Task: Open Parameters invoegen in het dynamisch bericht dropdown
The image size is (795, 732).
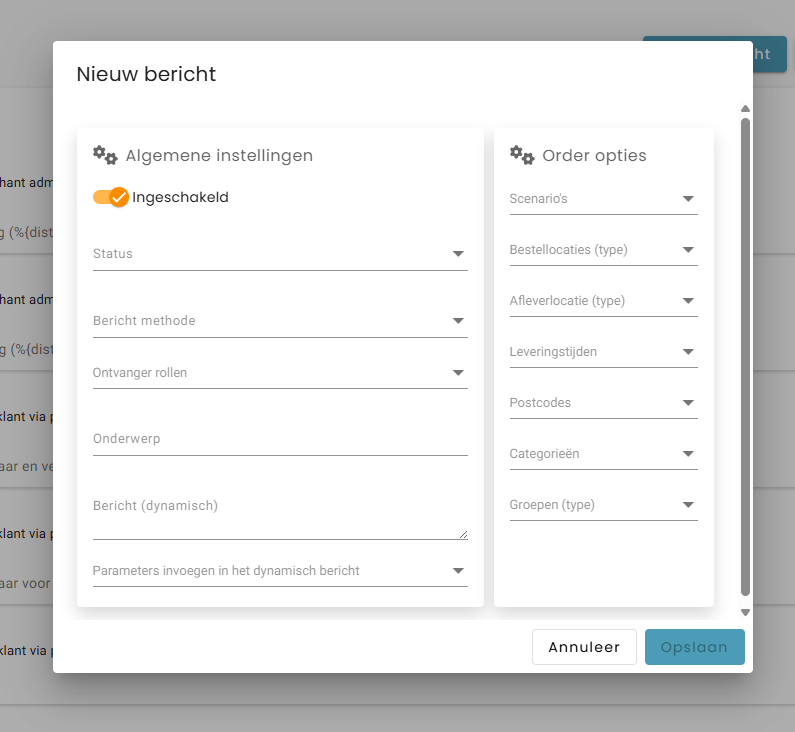Action: [x=279, y=571]
